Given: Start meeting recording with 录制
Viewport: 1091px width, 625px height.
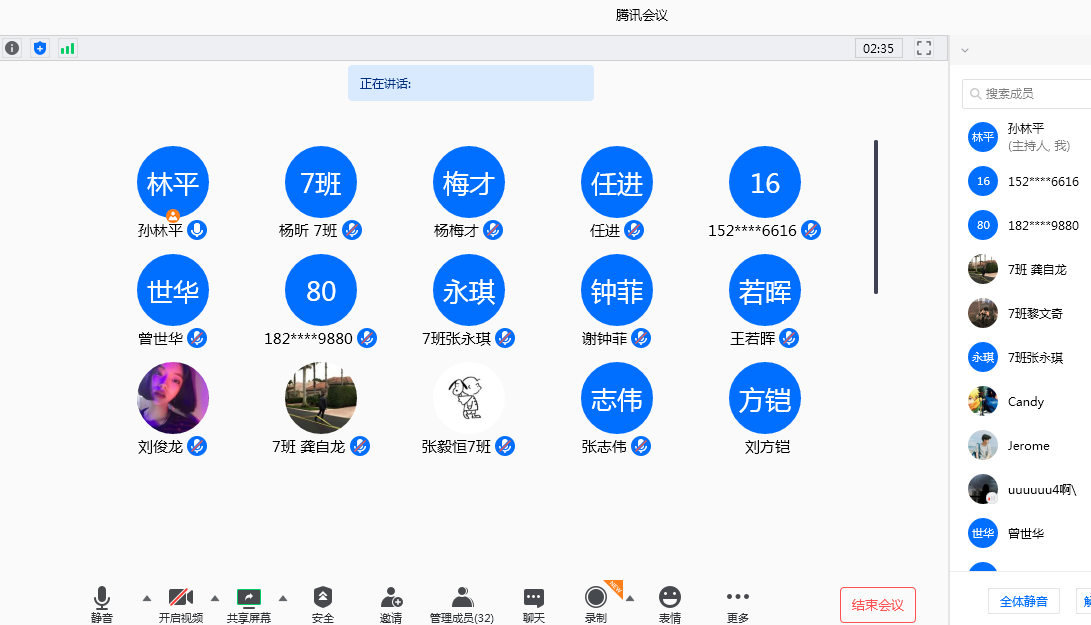Looking at the screenshot, I should [x=596, y=604].
